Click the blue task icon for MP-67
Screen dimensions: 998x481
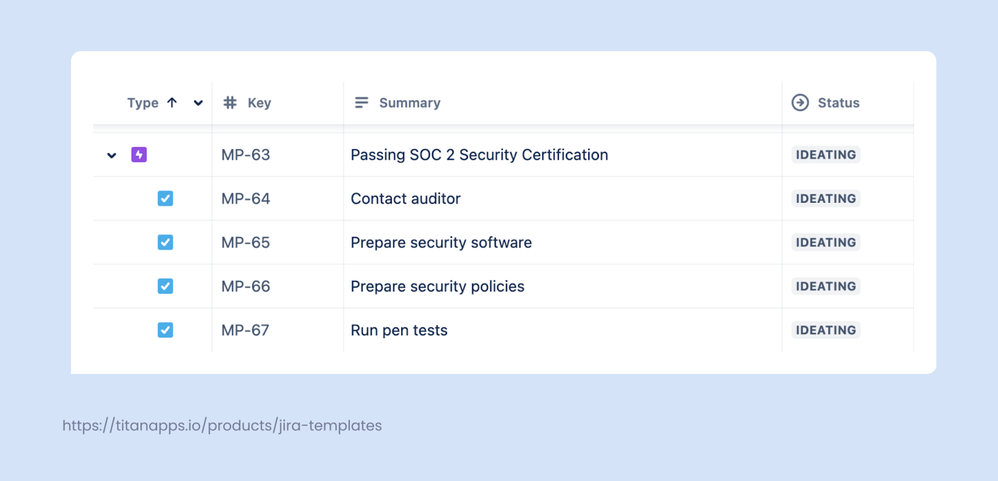pos(165,330)
